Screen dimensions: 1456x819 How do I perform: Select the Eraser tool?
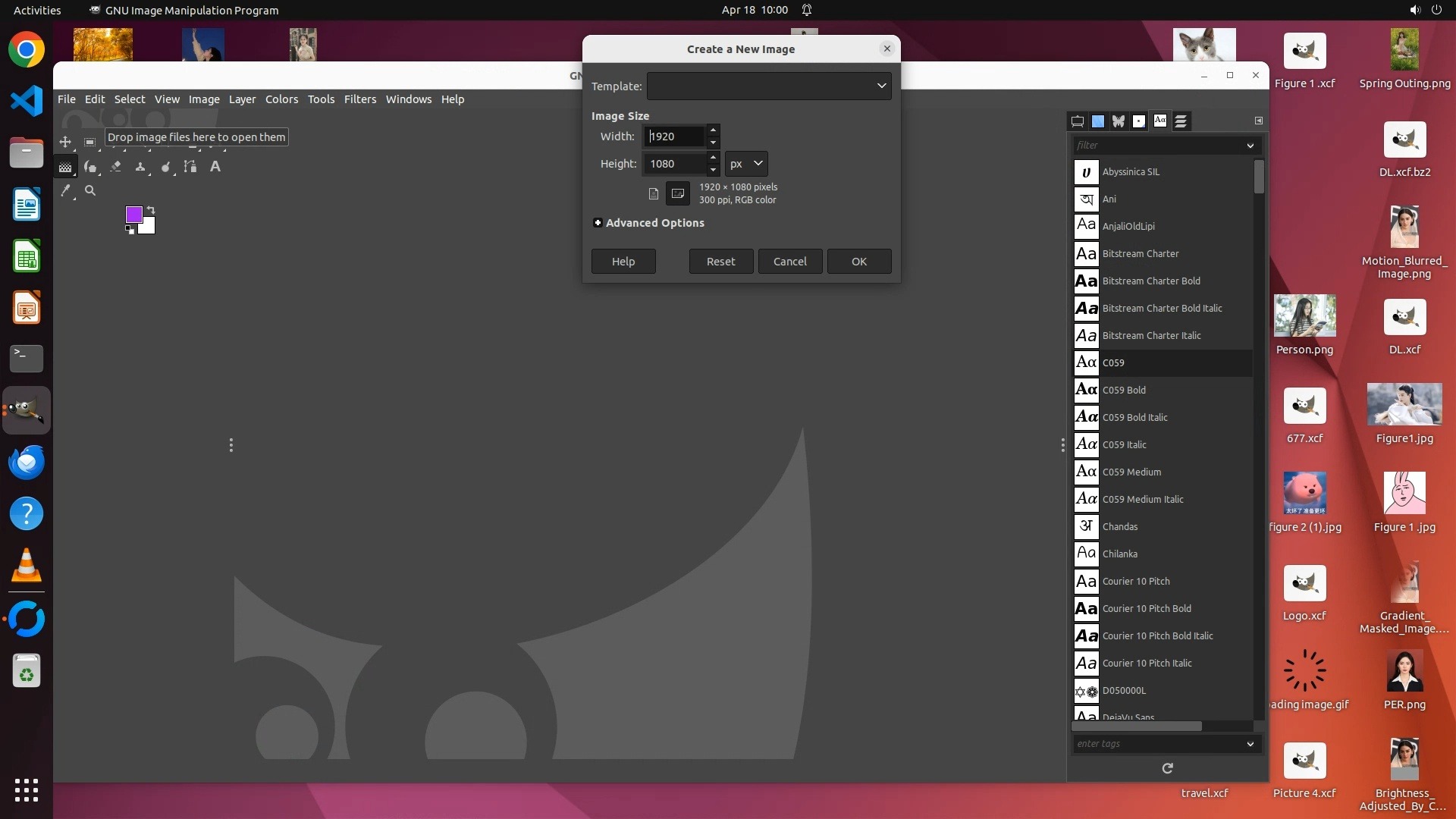[x=115, y=166]
